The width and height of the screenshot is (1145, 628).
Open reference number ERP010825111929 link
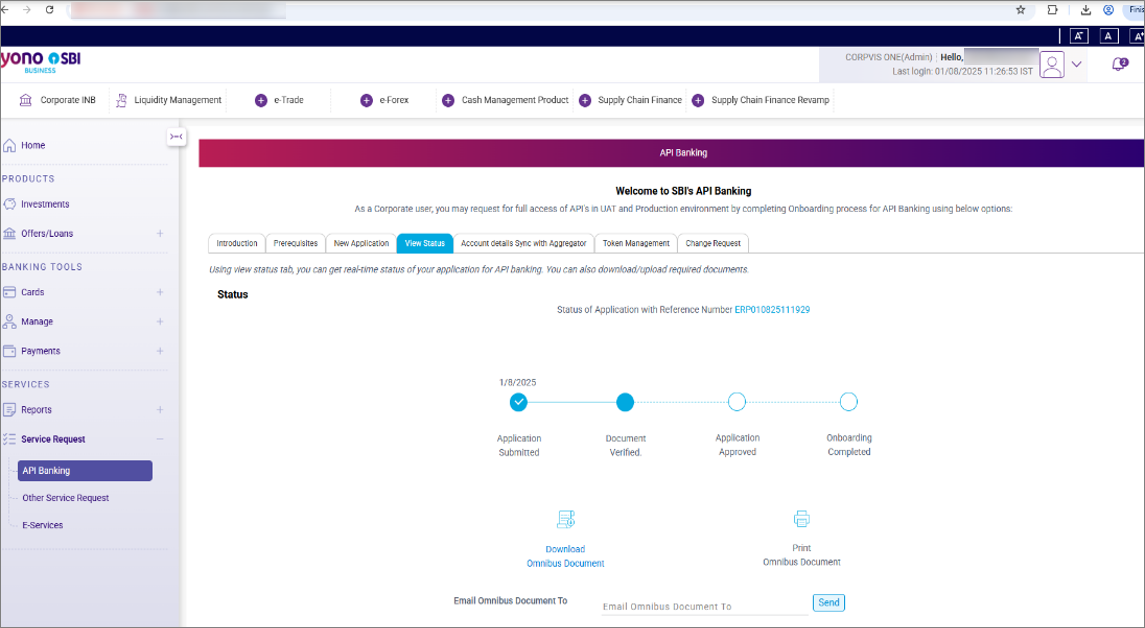pyautogui.click(x=772, y=310)
